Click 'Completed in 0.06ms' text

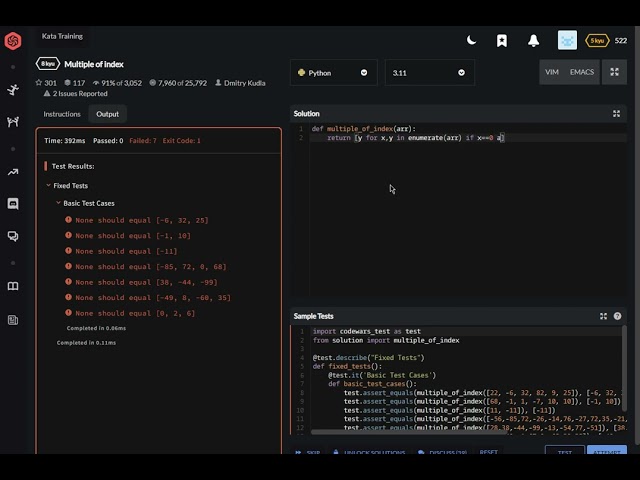[x=96, y=328]
